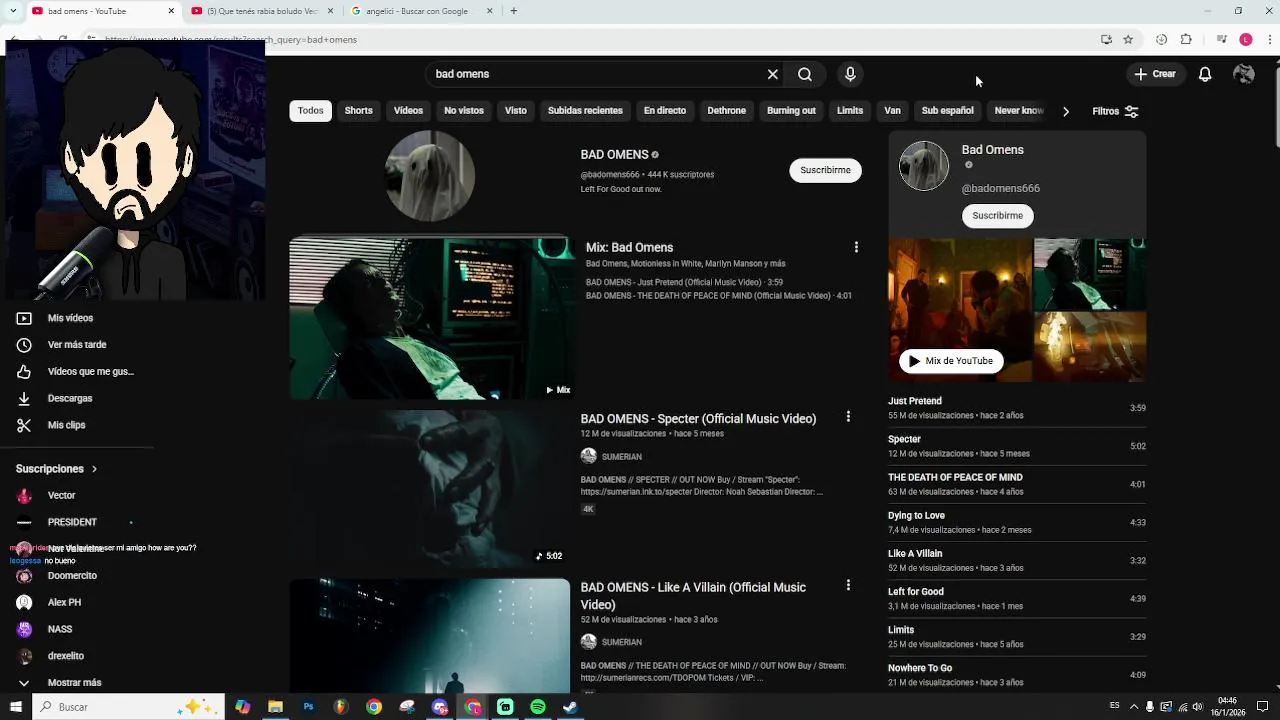Open Doomercito subscription channel

tap(72, 576)
